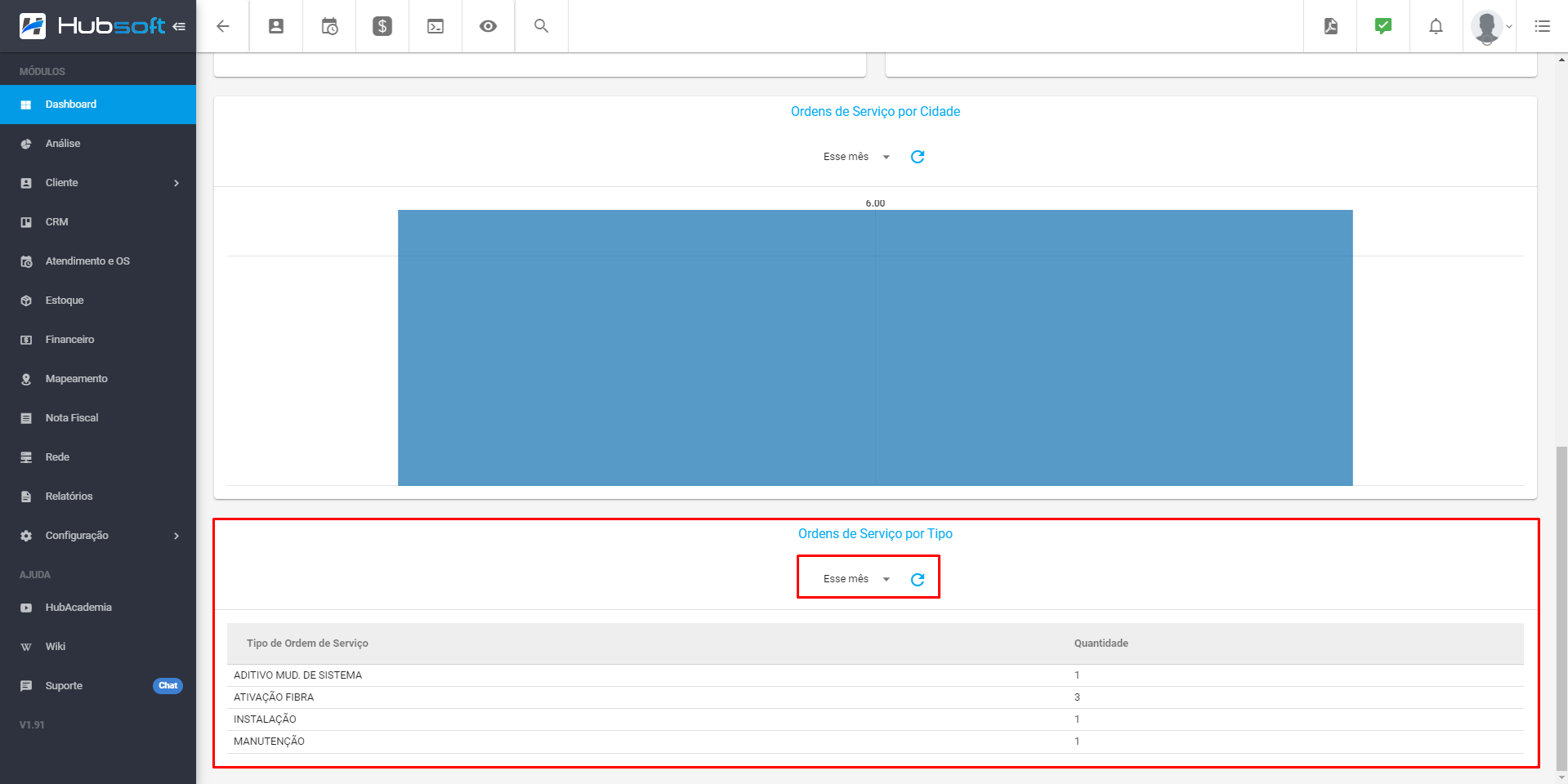Click the back arrow in top toolbar
This screenshot has width=1568, height=784.
[222, 26]
